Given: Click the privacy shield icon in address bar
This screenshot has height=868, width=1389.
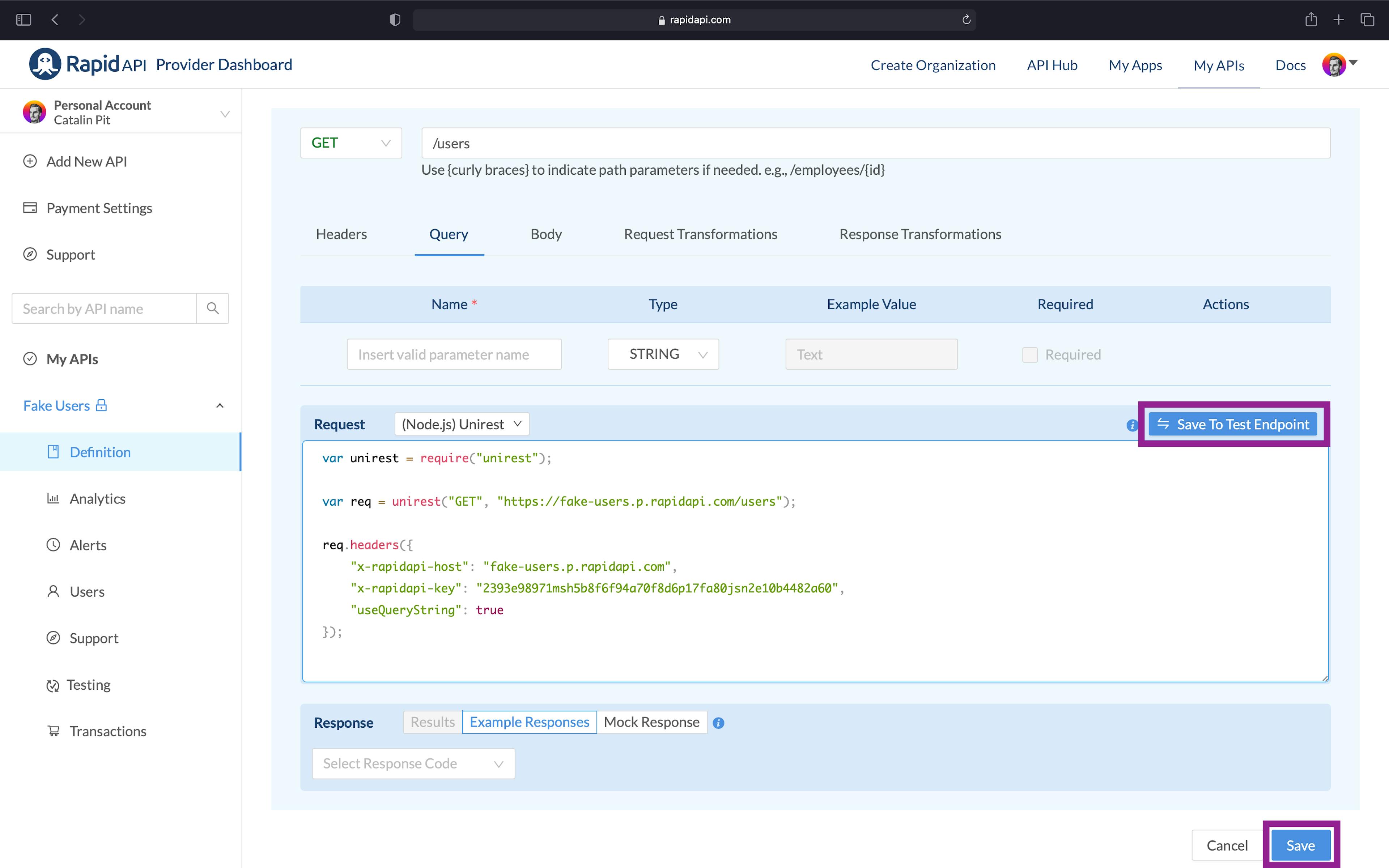Looking at the screenshot, I should (x=395, y=20).
